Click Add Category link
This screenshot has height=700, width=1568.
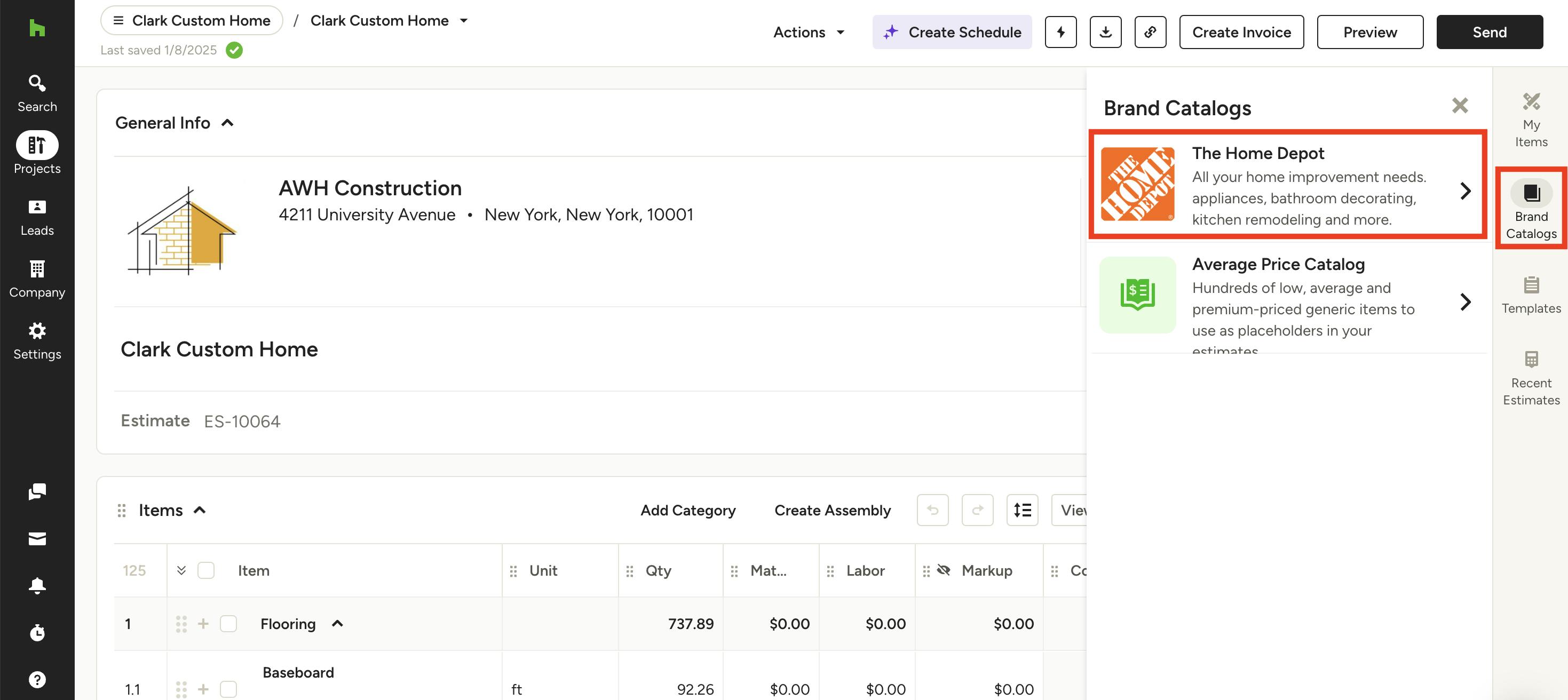point(688,510)
